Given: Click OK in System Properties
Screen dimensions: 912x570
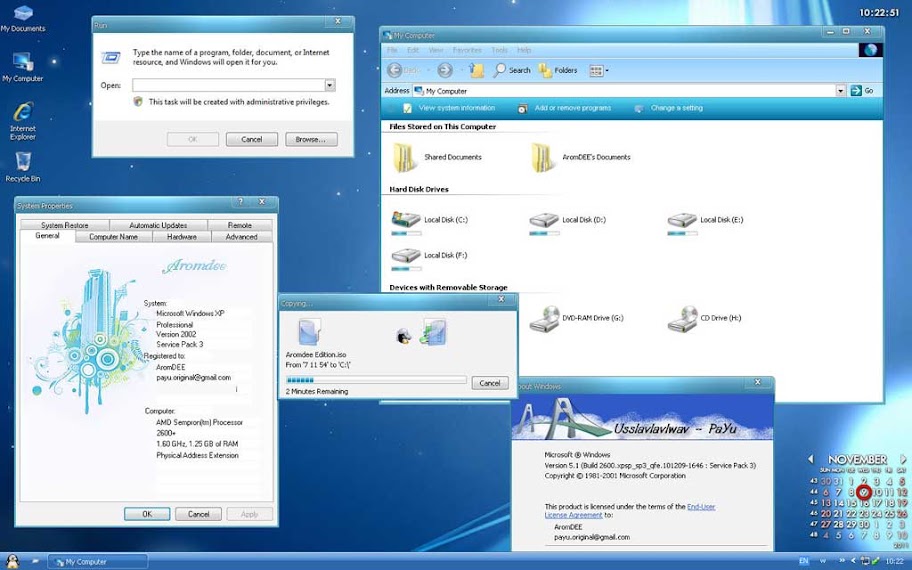Looking at the screenshot, I should click(x=147, y=514).
